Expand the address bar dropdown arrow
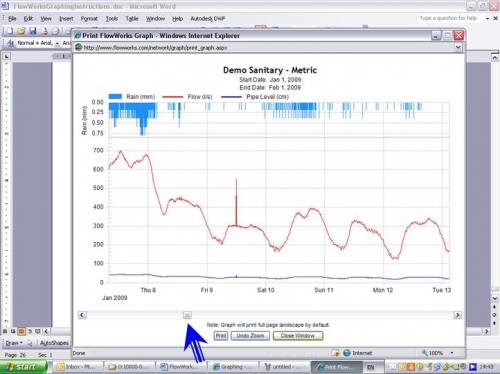Image resolution: width=500 pixels, height=374 pixels. pos(458,47)
